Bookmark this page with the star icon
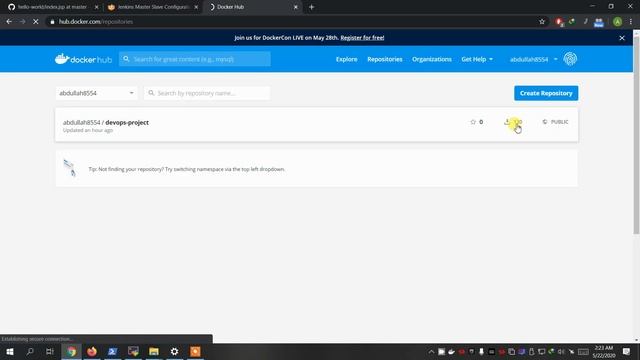The height and width of the screenshot is (360, 640). pyautogui.click(x=542, y=22)
